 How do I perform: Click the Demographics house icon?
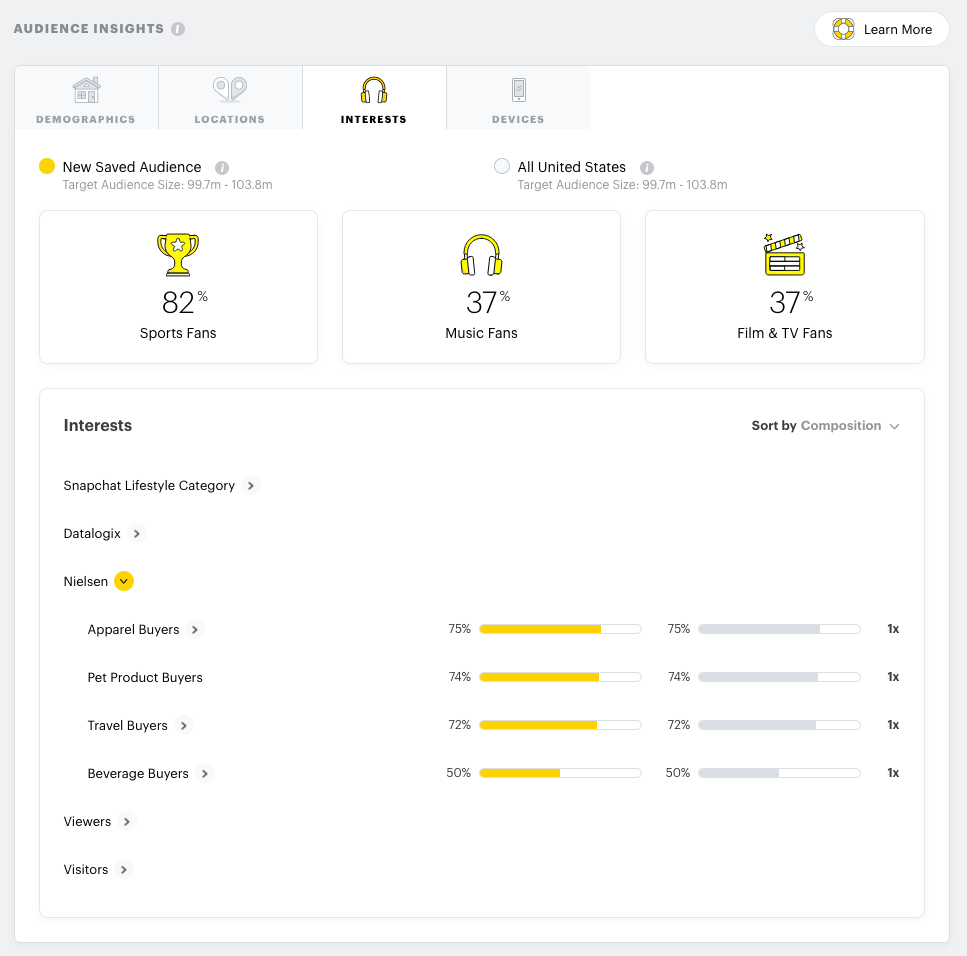coord(86,90)
